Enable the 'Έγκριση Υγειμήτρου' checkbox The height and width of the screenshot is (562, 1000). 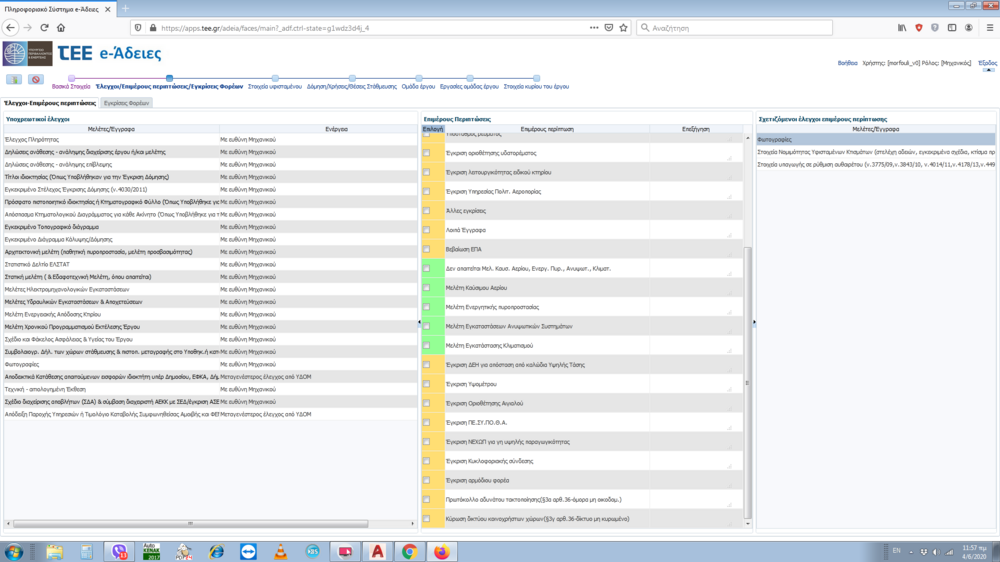point(426,384)
